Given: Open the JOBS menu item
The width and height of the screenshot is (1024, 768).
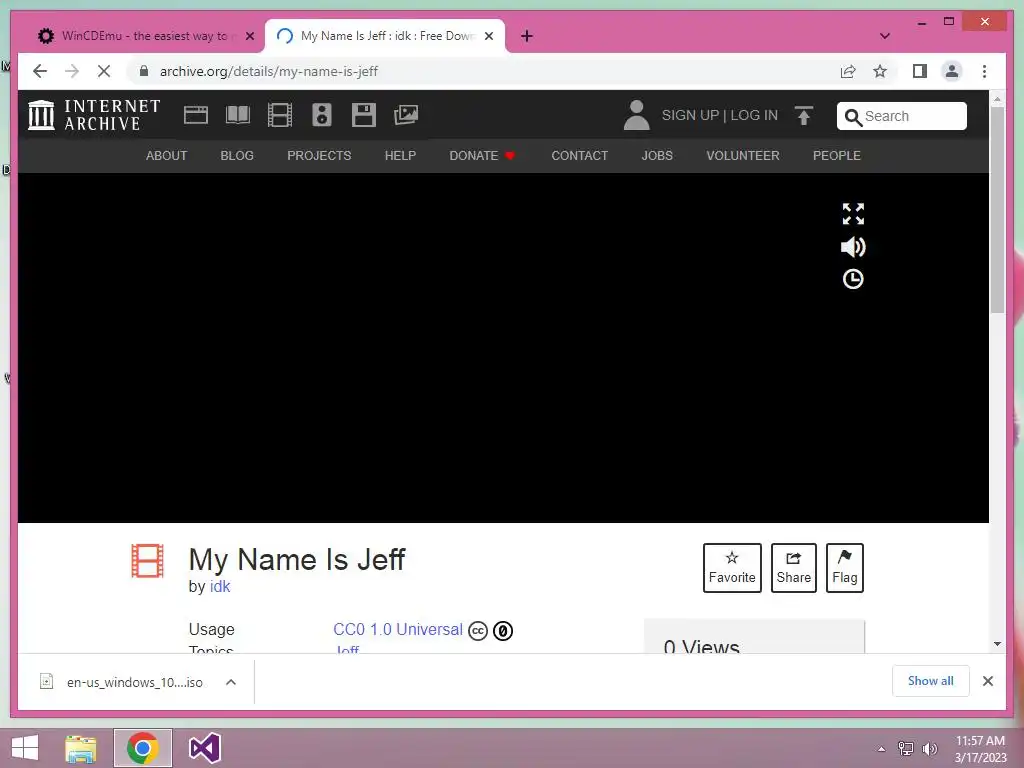Looking at the screenshot, I should 657,155.
